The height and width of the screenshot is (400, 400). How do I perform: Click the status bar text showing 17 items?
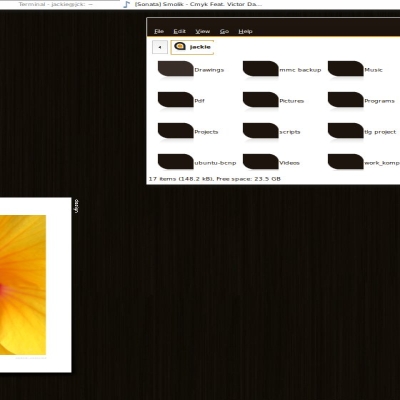(214, 179)
